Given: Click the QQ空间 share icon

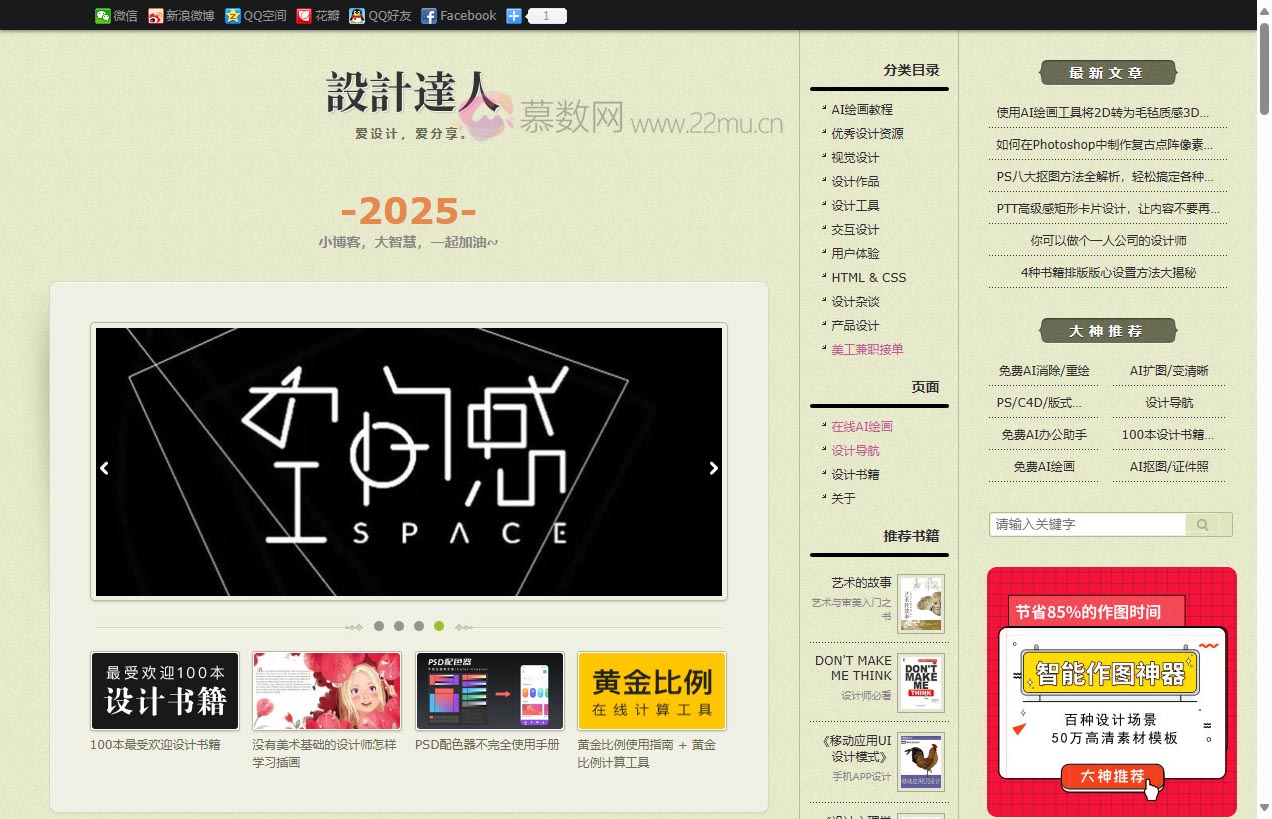Looking at the screenshot, I should click(x=233, y=16).
